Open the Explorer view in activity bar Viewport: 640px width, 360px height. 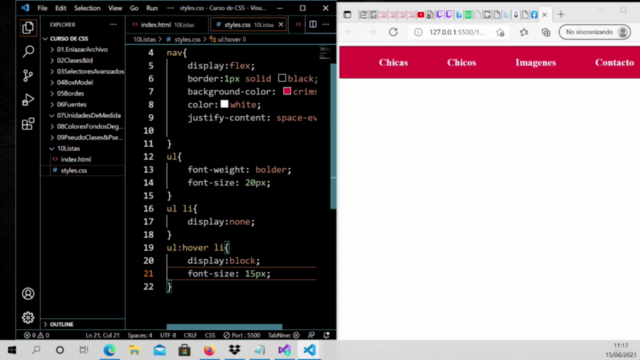point(28,27)
